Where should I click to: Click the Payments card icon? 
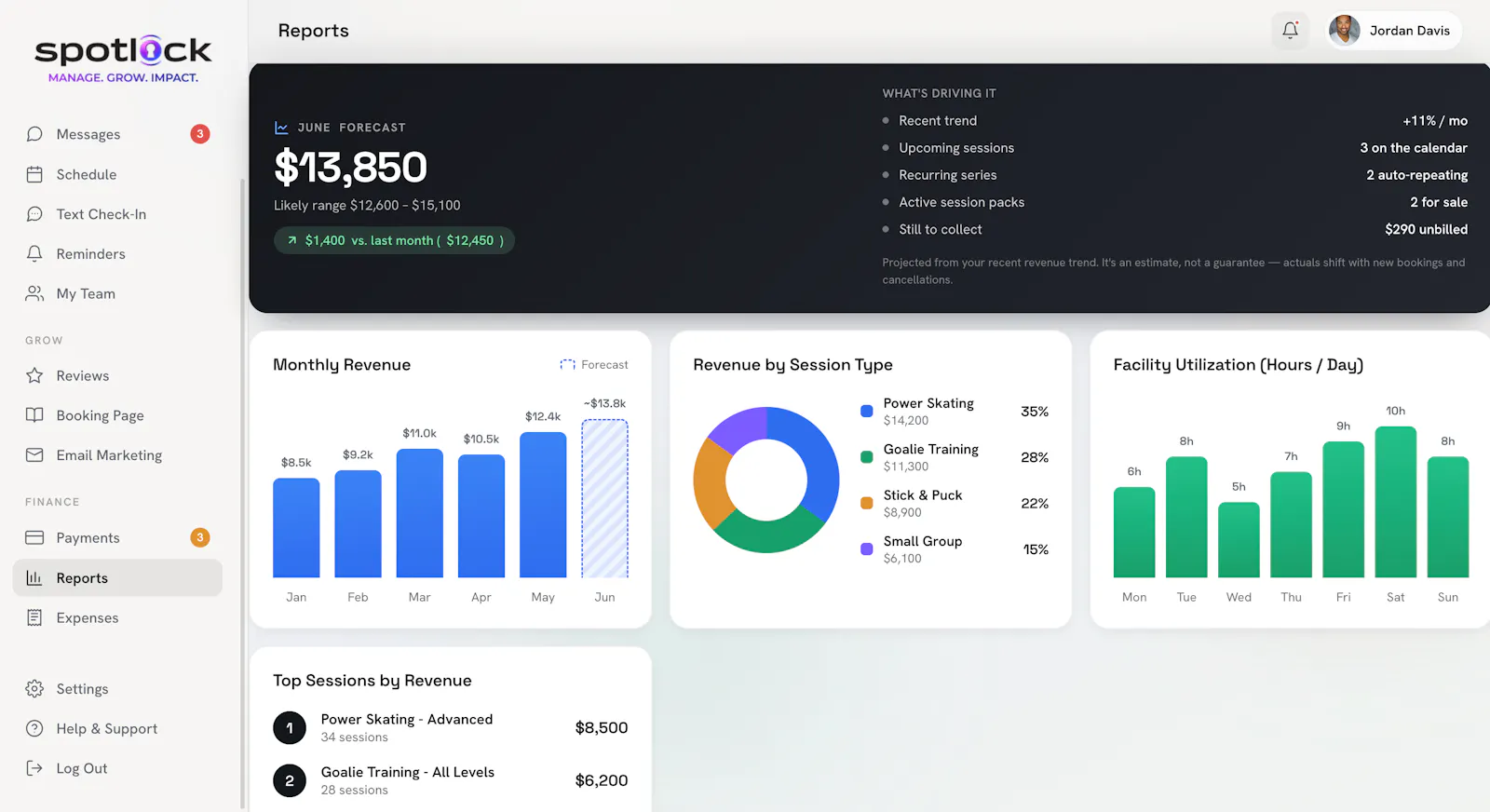point(34,537)
